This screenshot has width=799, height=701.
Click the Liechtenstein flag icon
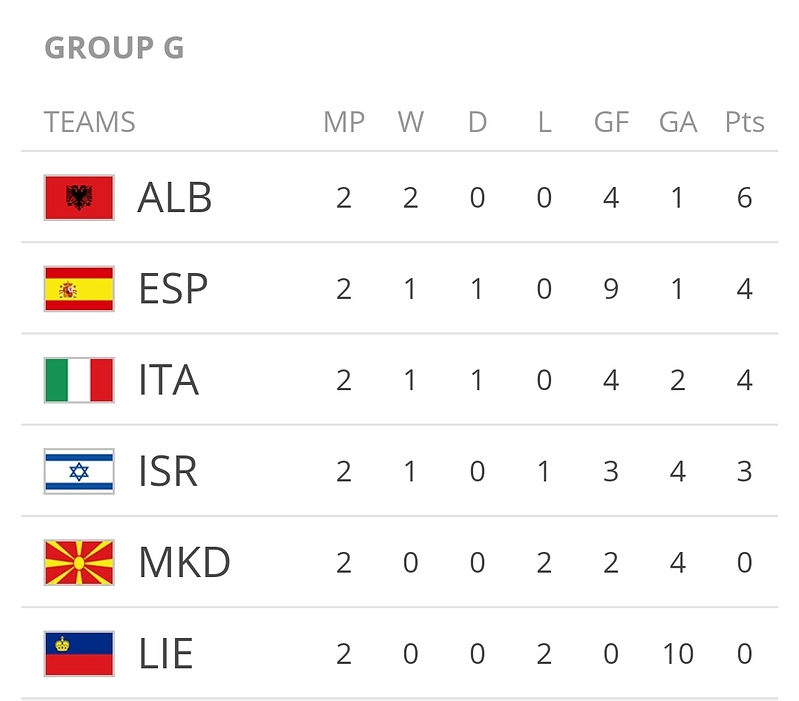(x=79, y=653)
